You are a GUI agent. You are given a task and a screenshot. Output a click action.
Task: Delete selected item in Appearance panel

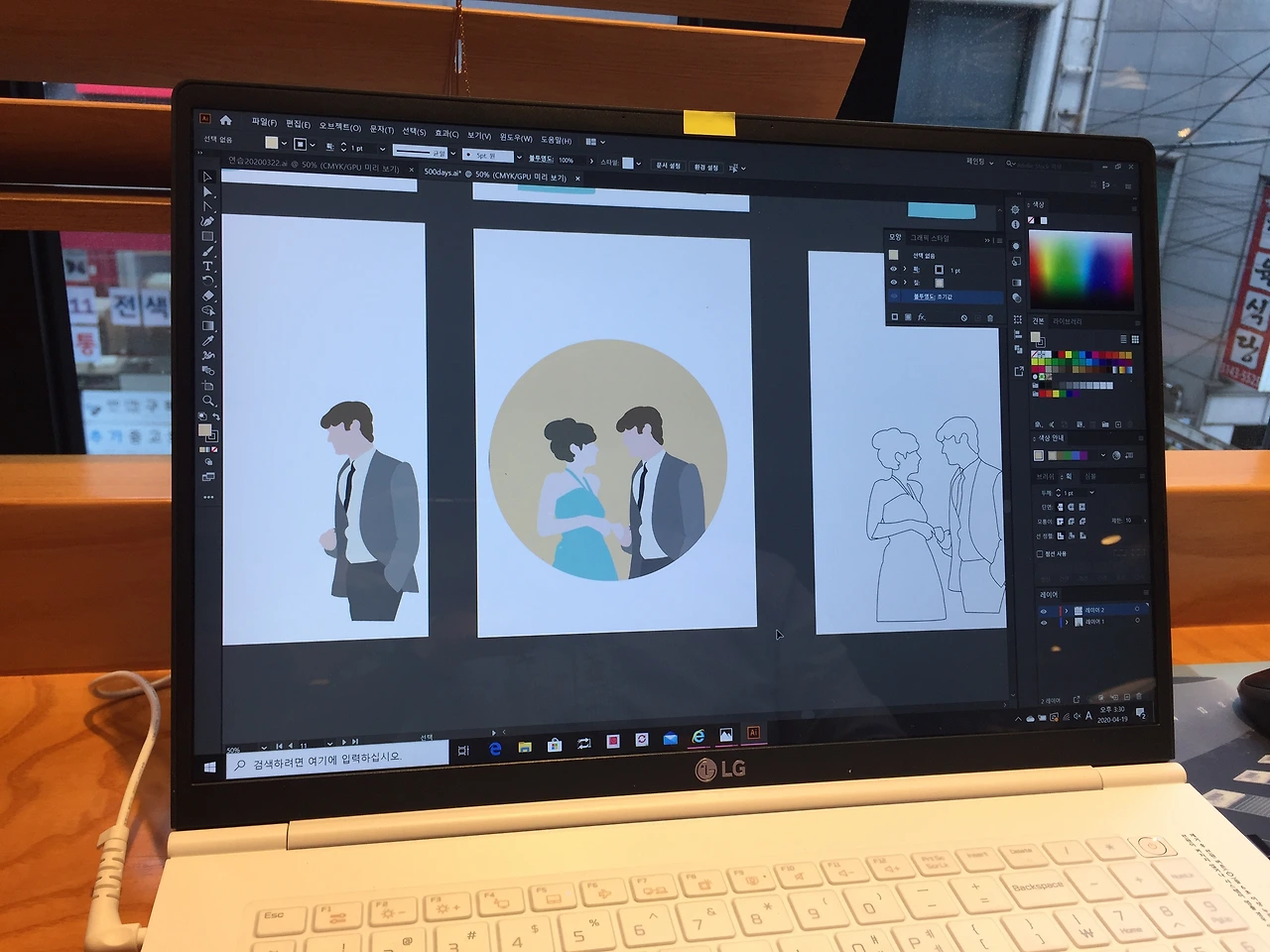pyautogui.click(x=989, y=318)
